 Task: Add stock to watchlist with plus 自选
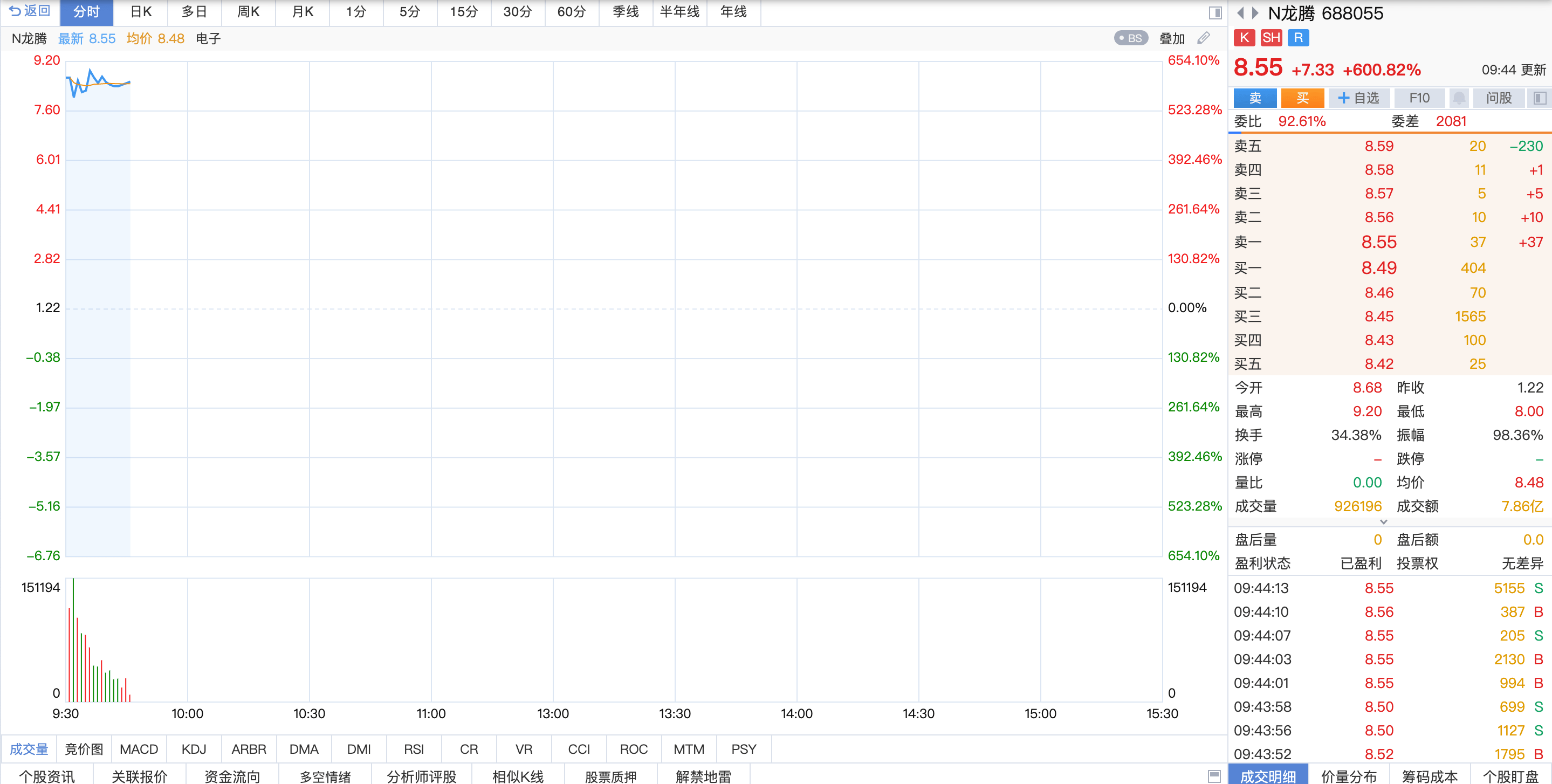pos(1358,98)
